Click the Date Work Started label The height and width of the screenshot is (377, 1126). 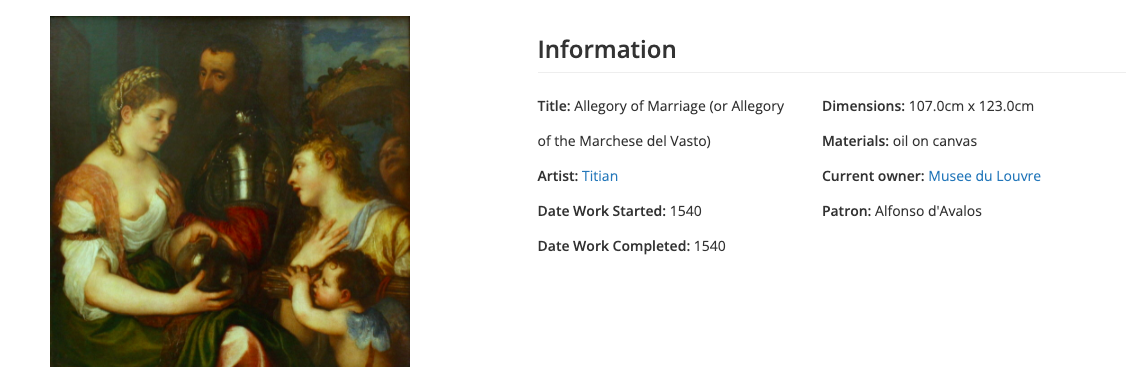pos(602,211)
